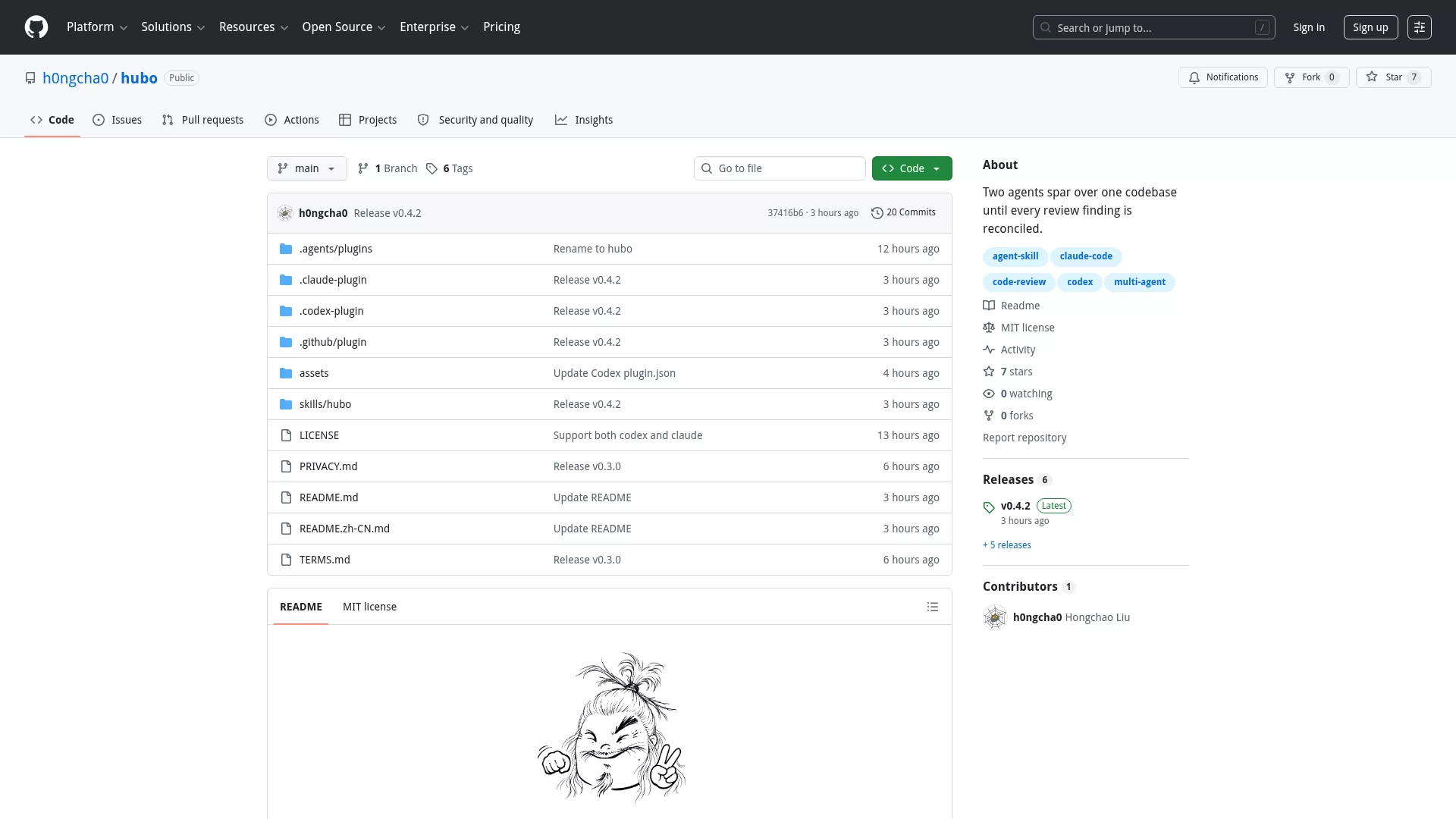Switch to the Issues tab
Image resolution: width=1456 pixels, height=819 pixels.
118,120
